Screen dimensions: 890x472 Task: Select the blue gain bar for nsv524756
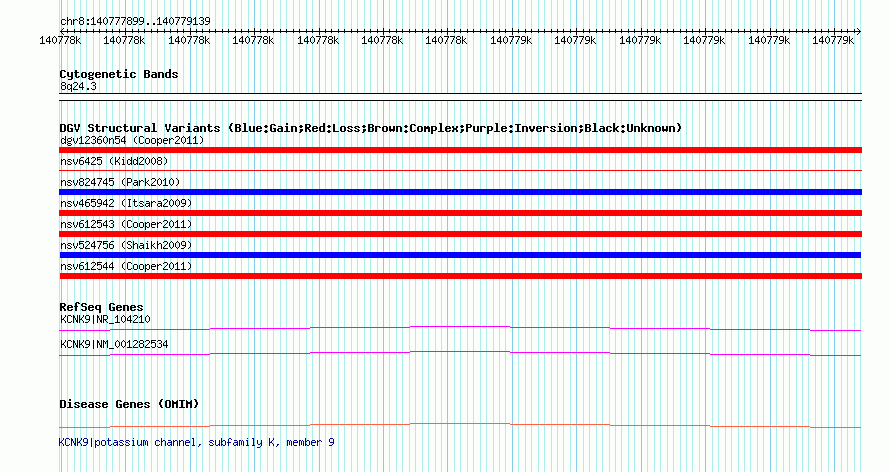pyautogui.click(x=460, y=255)
